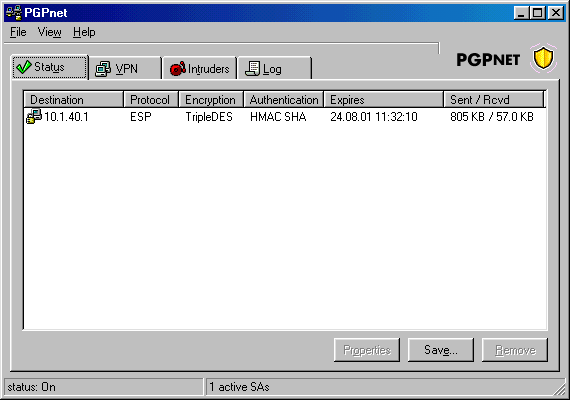
Task: Click the PGPNET logo text
Action: (x=488, y=60)
